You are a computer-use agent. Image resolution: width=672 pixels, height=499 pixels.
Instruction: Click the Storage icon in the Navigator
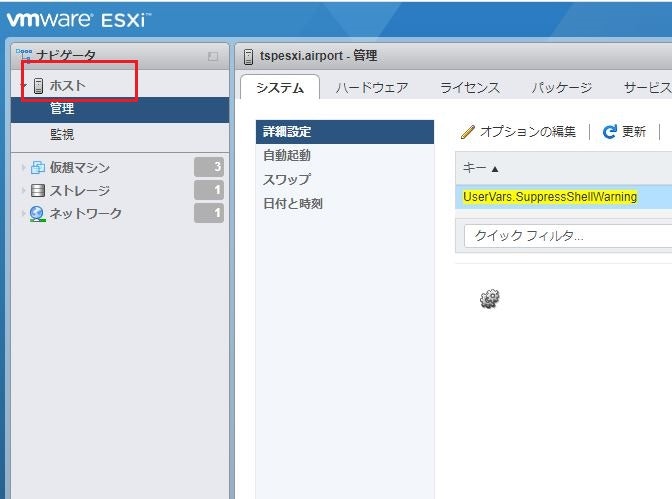[x=38, y=190]
